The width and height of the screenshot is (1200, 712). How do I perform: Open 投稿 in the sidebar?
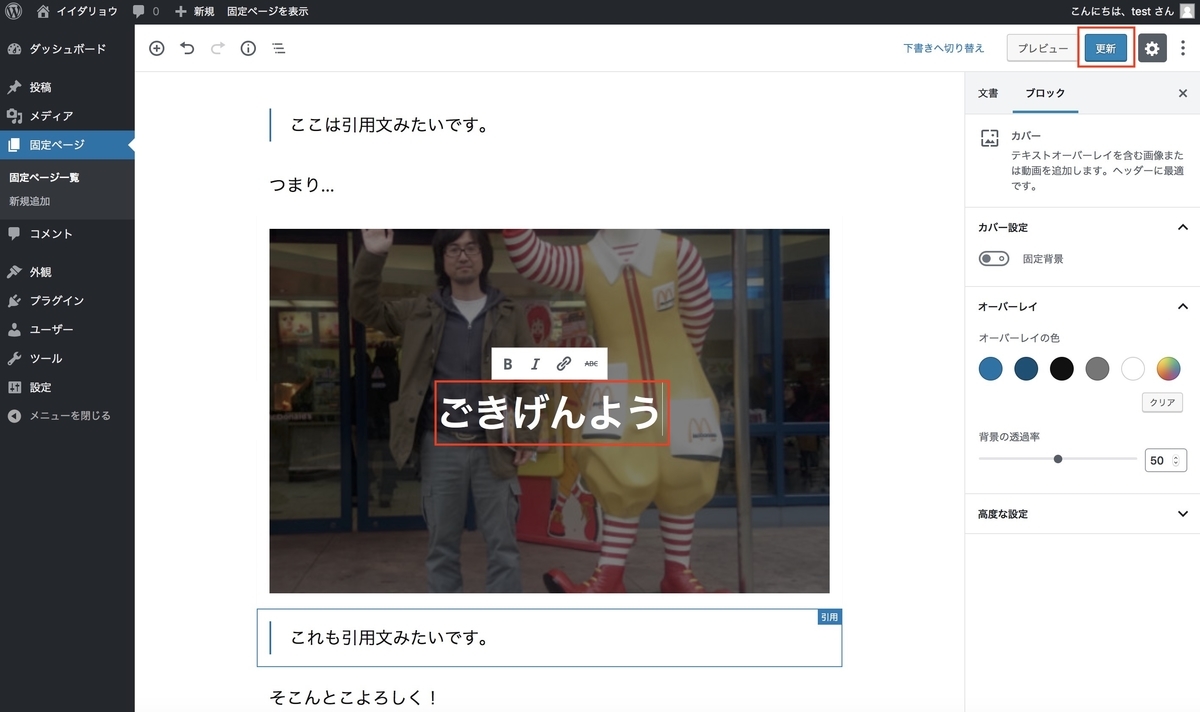click(67, 87)
